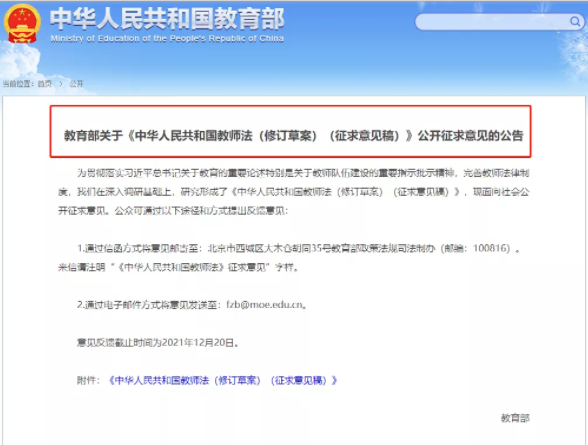Click the 教育部 signature at bottom right
588x445 pixels.
tap(515, 418)
